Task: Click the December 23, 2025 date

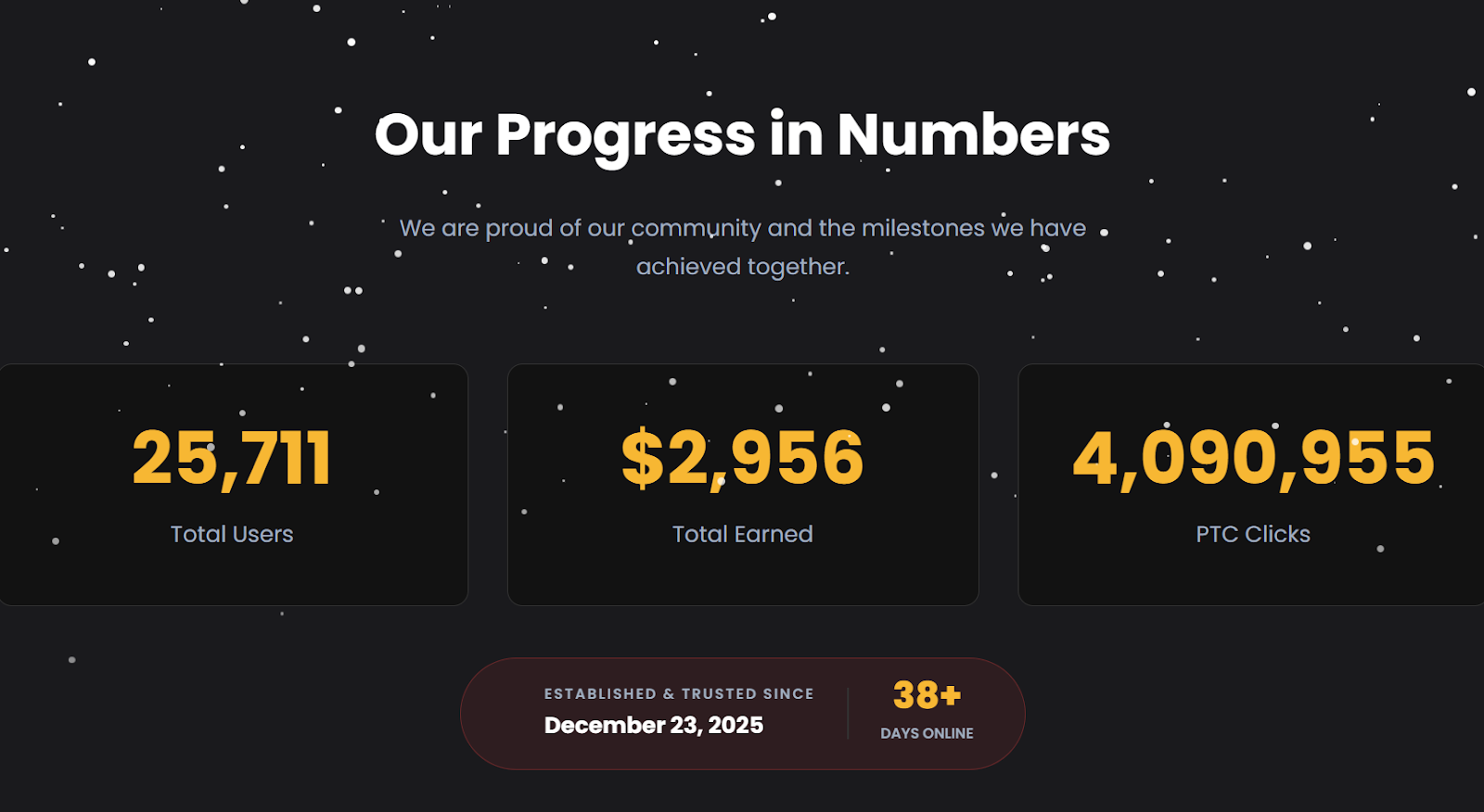Action: pos(654,725)
